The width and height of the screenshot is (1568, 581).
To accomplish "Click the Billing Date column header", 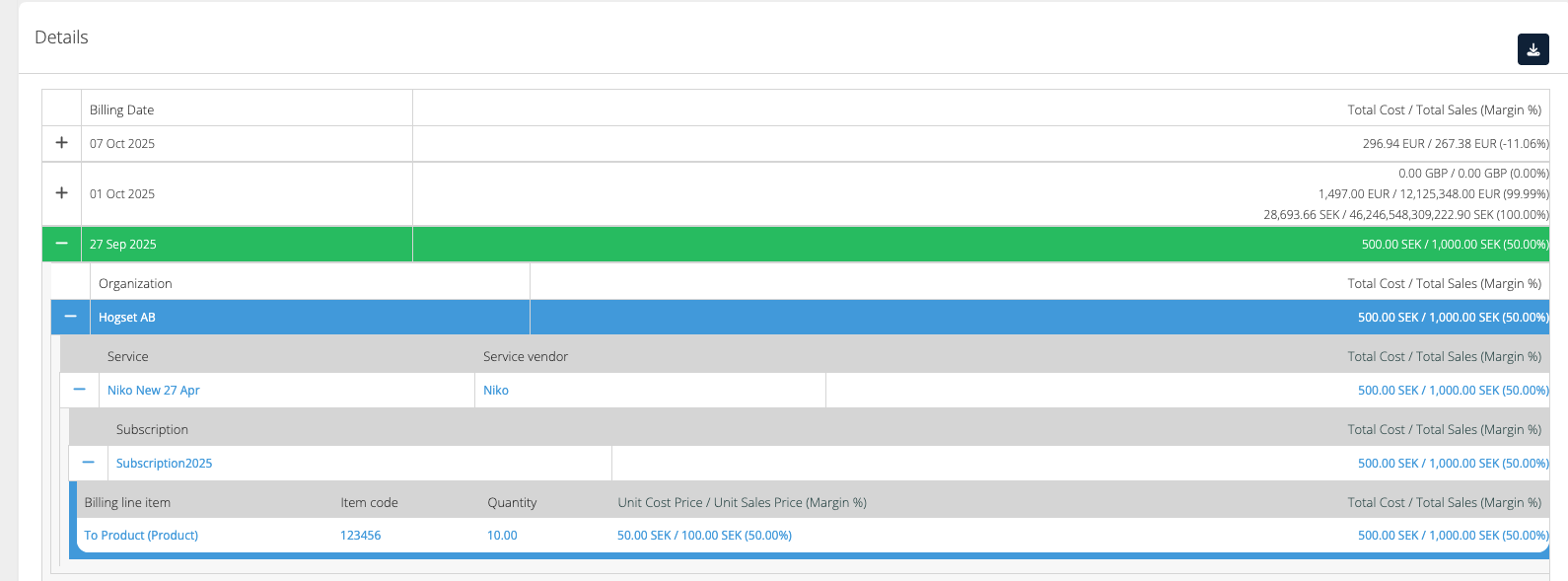I will 121,109.
